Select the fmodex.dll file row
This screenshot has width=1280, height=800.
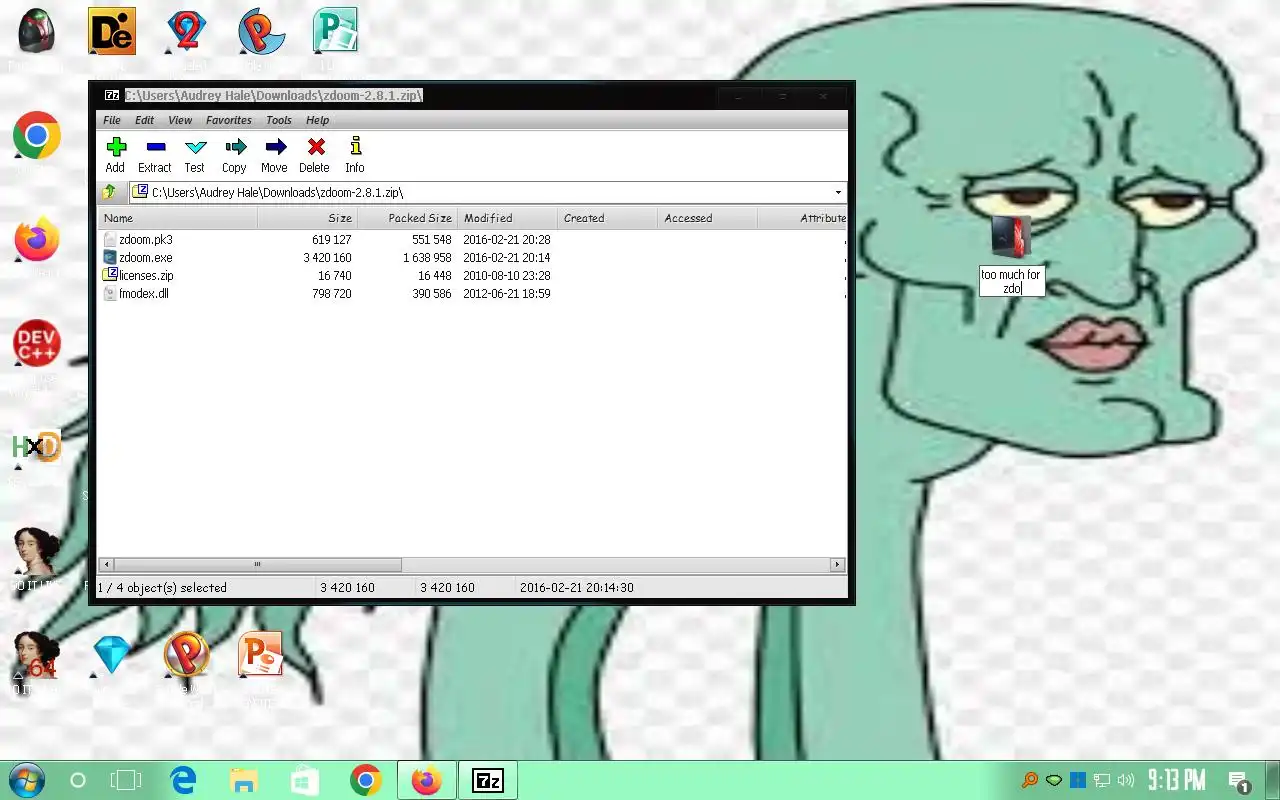point(472,294)
